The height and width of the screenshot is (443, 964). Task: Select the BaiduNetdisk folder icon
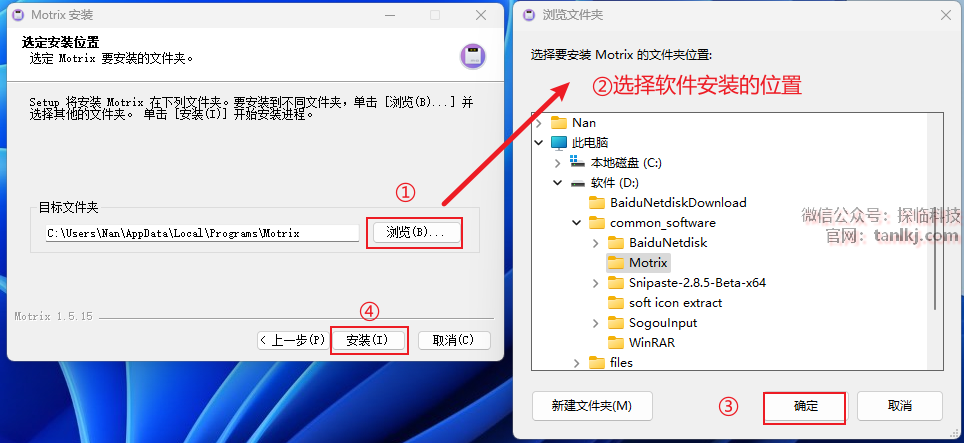point(615,243)
